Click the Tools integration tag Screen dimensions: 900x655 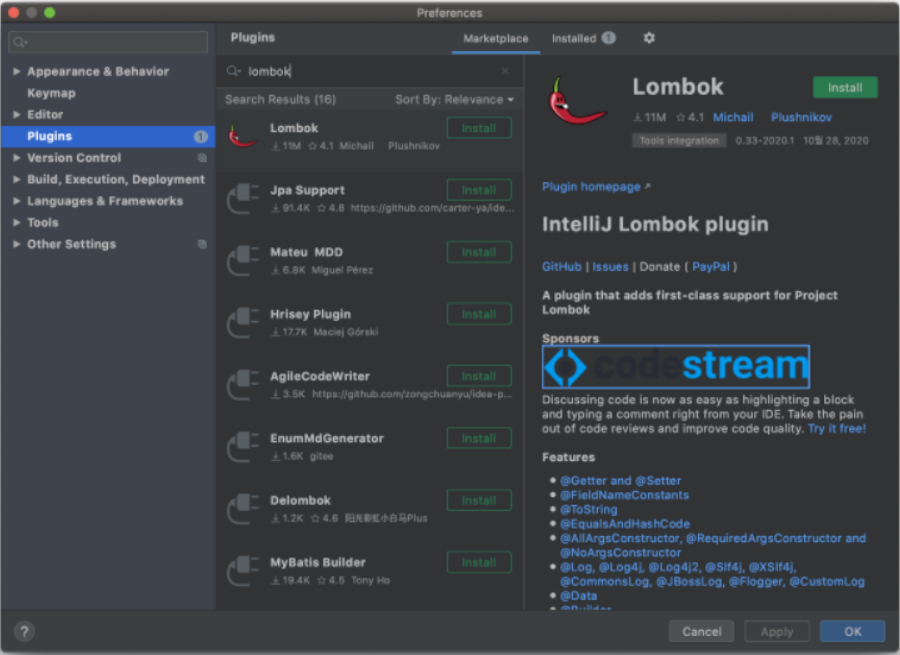click(x=679, y=141)
